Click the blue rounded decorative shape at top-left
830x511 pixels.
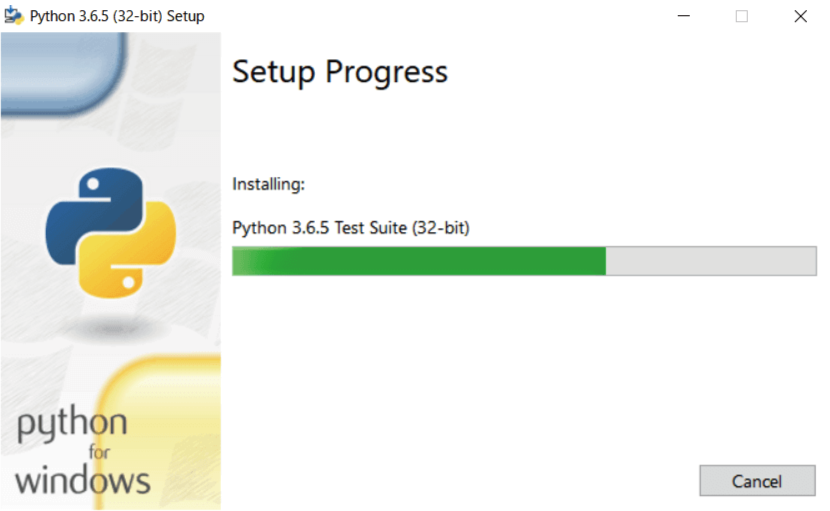click(64, 71)
